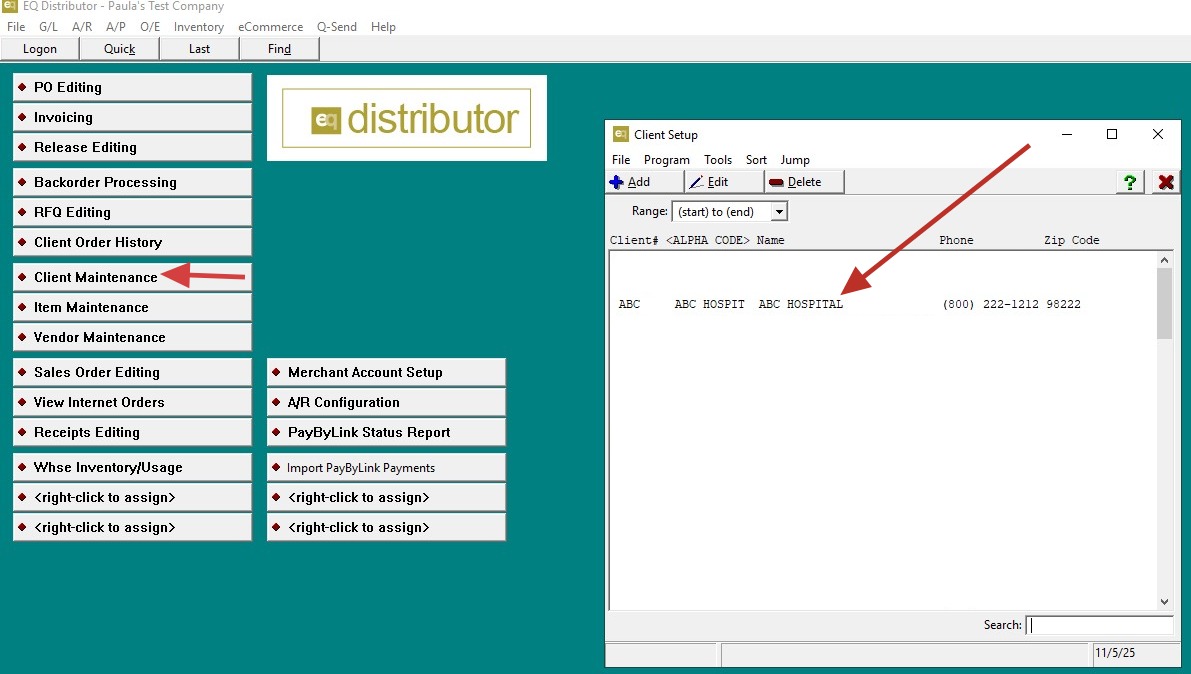The width and height of the screenshot is (1191, 674).
Task: Click the red X exit icon in Client Setup toolbar
Action: click(x=1166, y=182)
